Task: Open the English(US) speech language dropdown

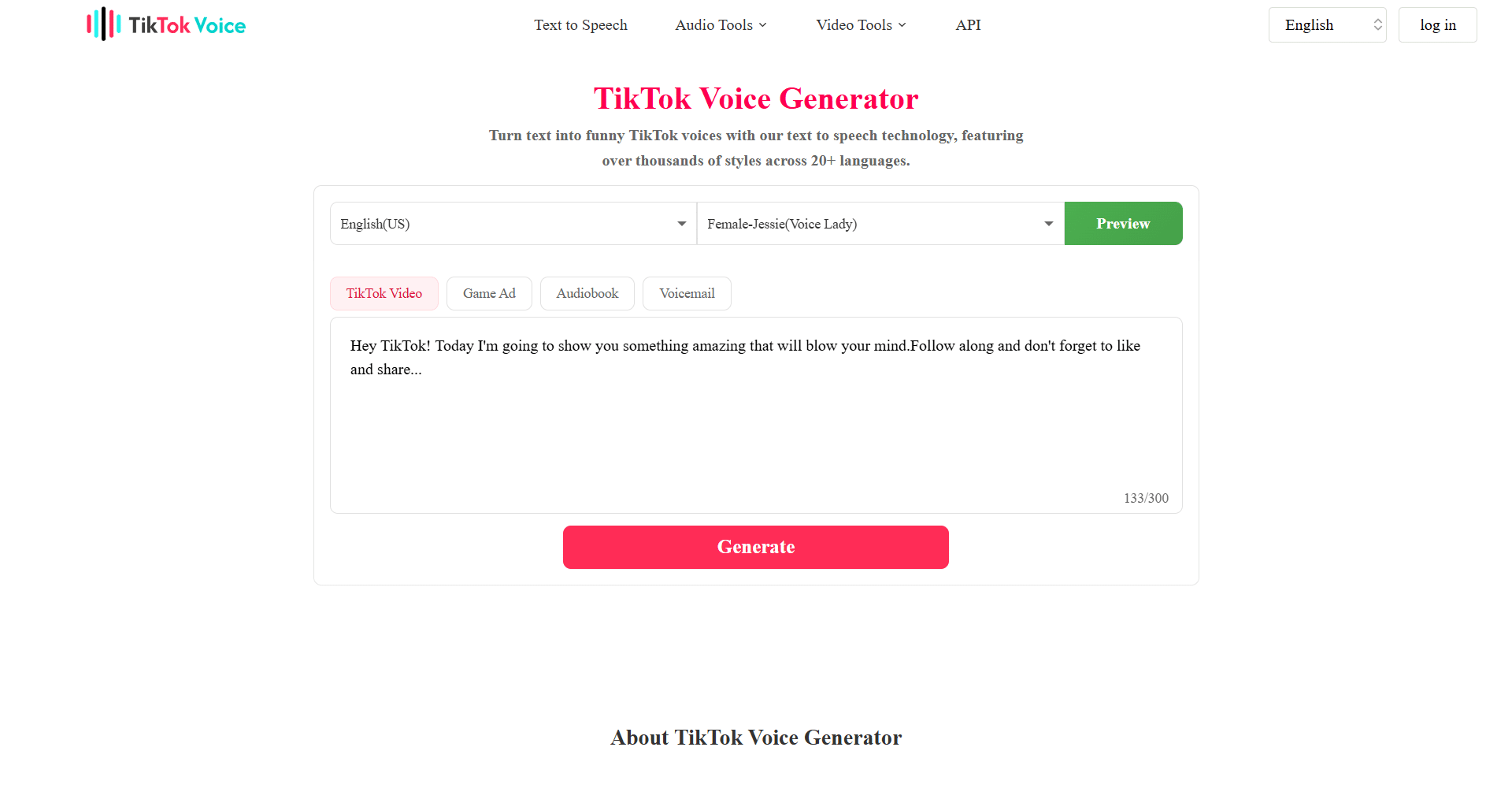Action: point(513,224)
